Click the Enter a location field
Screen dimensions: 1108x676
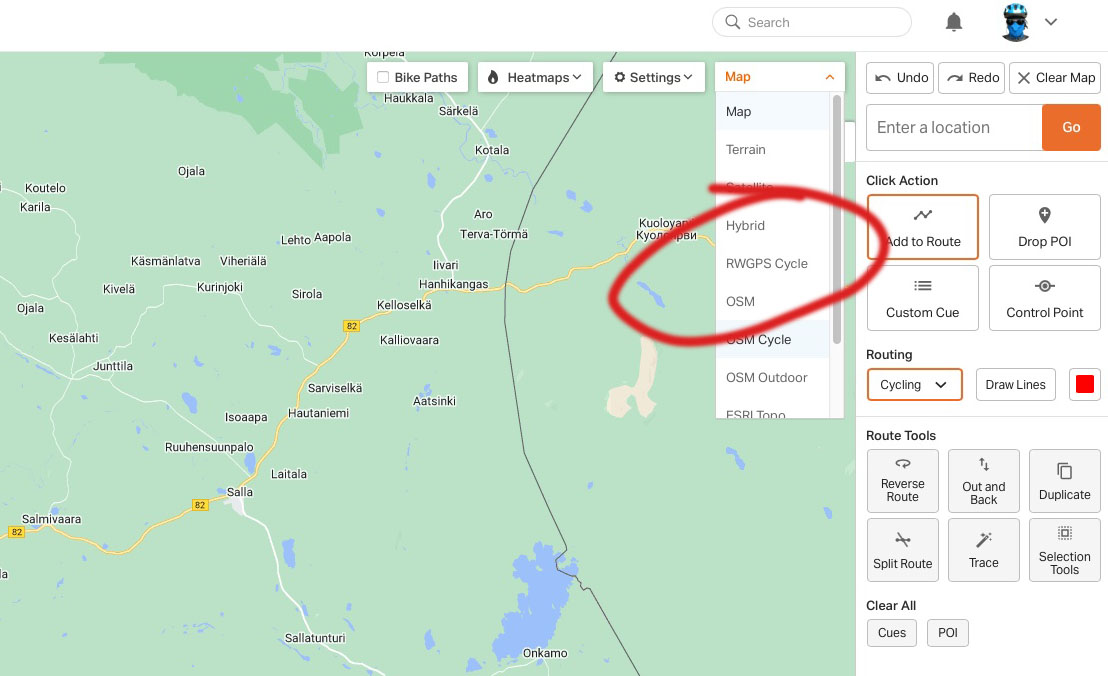pos(953,127)
